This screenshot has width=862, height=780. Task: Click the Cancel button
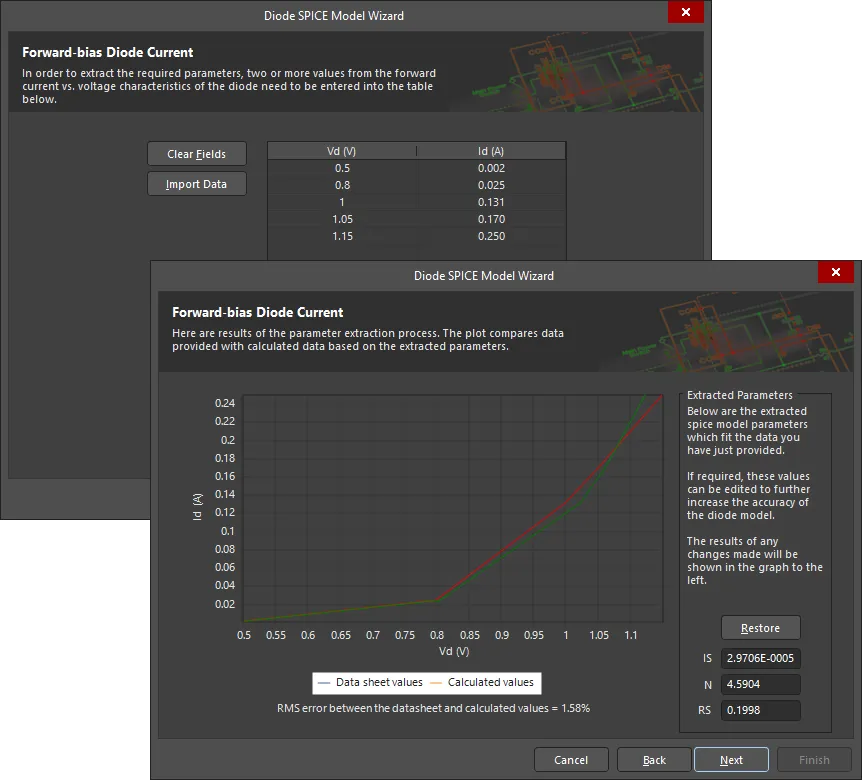571,760
